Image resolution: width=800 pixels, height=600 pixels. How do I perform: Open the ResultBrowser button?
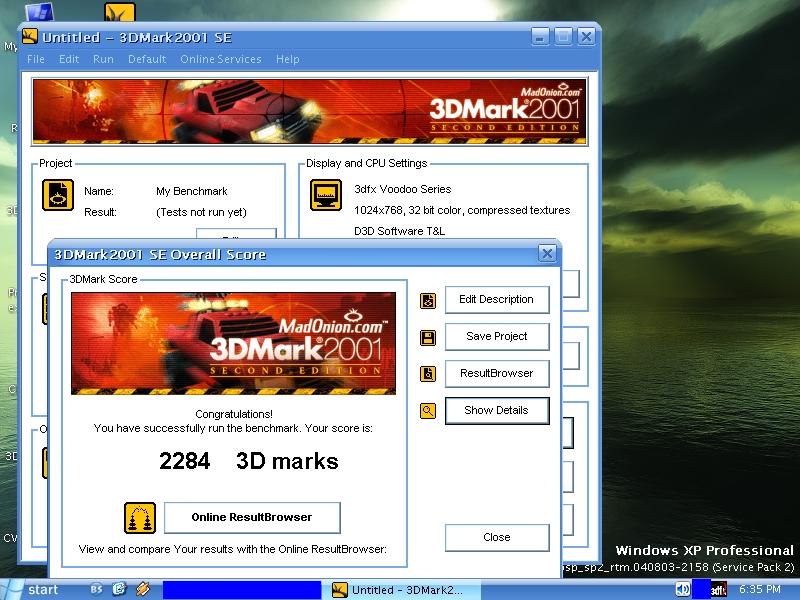coord(497,373)
